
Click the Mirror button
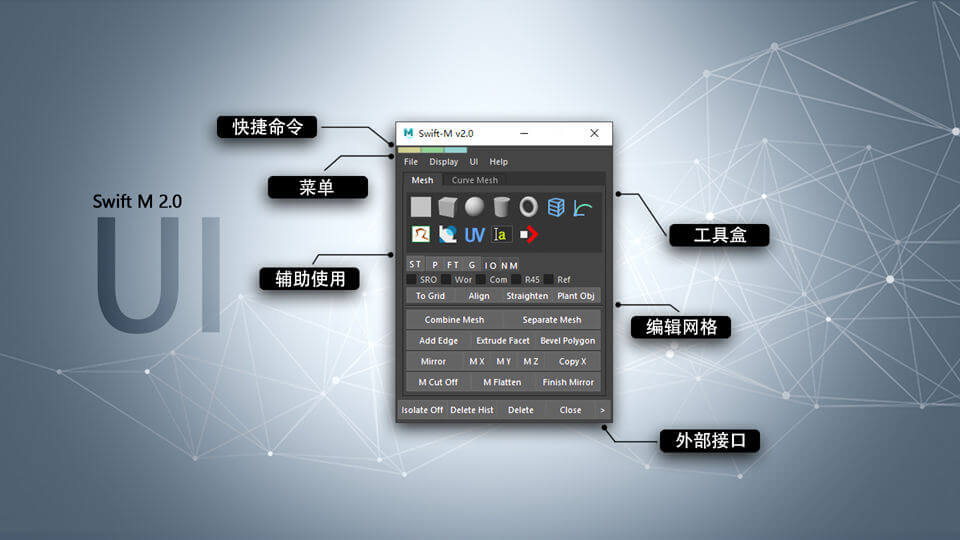(x=433, y=361)
